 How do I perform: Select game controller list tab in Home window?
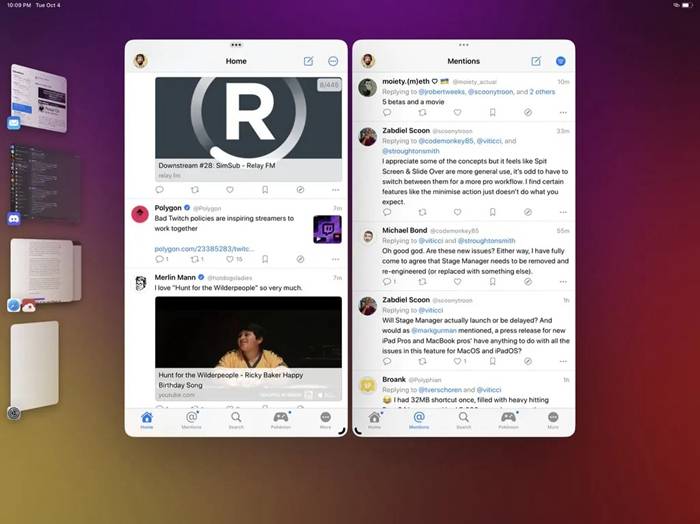point(281,420)
